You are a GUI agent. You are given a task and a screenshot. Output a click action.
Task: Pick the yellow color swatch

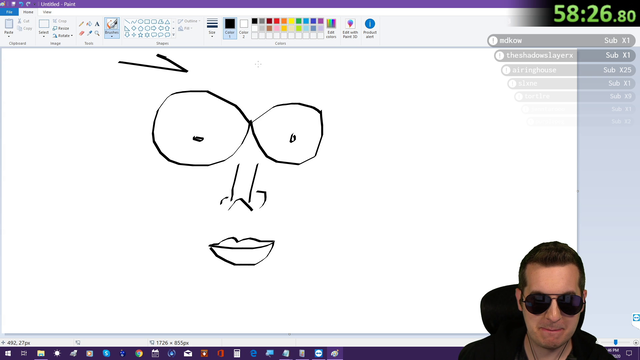(x=291, y=21)
